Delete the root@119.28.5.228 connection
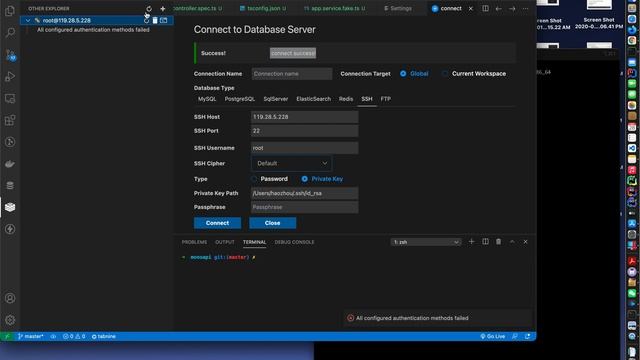The height and width of the screenshot is (360, 640). click(155, 20)
